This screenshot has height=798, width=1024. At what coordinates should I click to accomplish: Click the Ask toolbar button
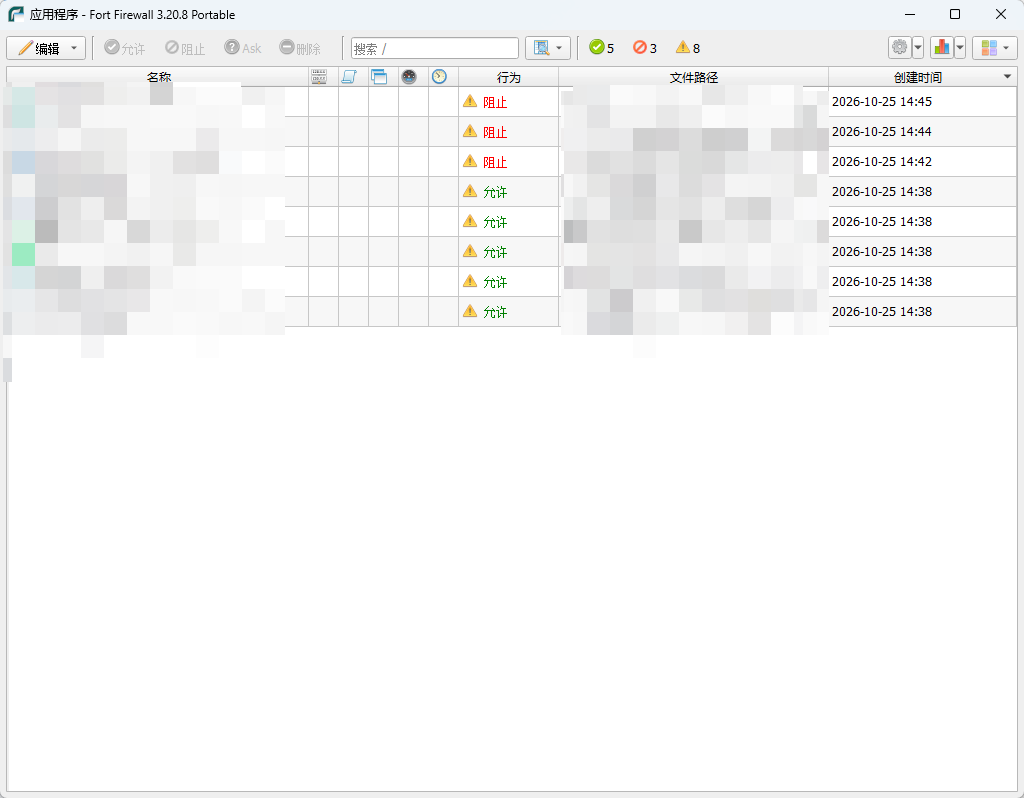click(x=243, y=48)
